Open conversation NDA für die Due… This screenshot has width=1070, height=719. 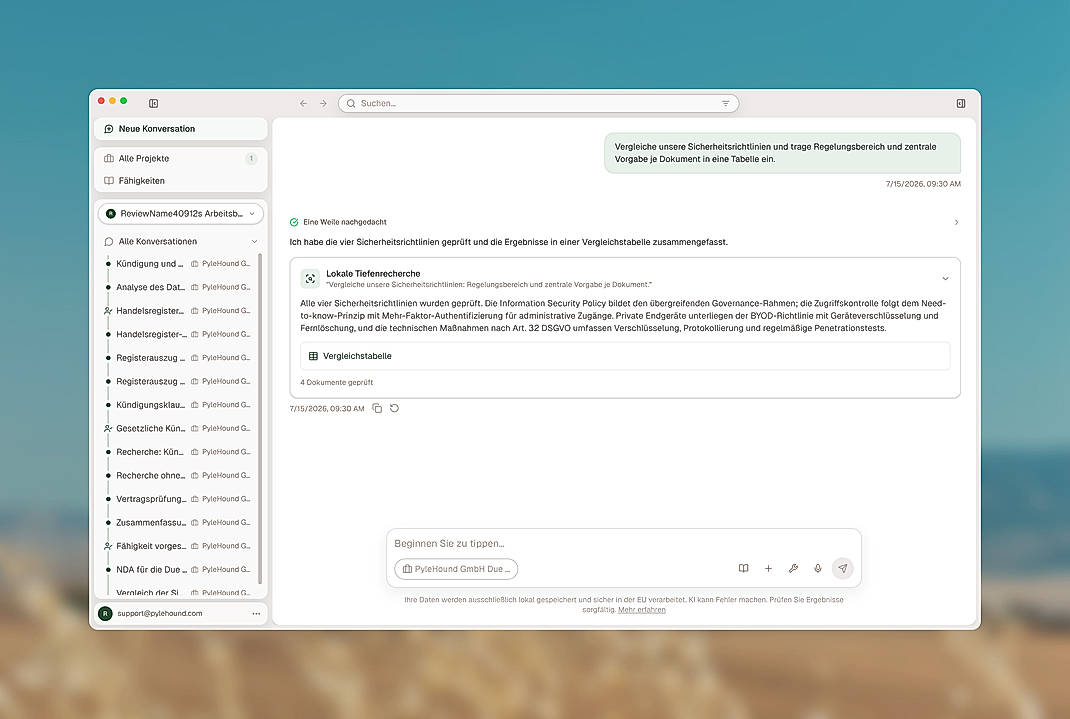tap(150, 570)
